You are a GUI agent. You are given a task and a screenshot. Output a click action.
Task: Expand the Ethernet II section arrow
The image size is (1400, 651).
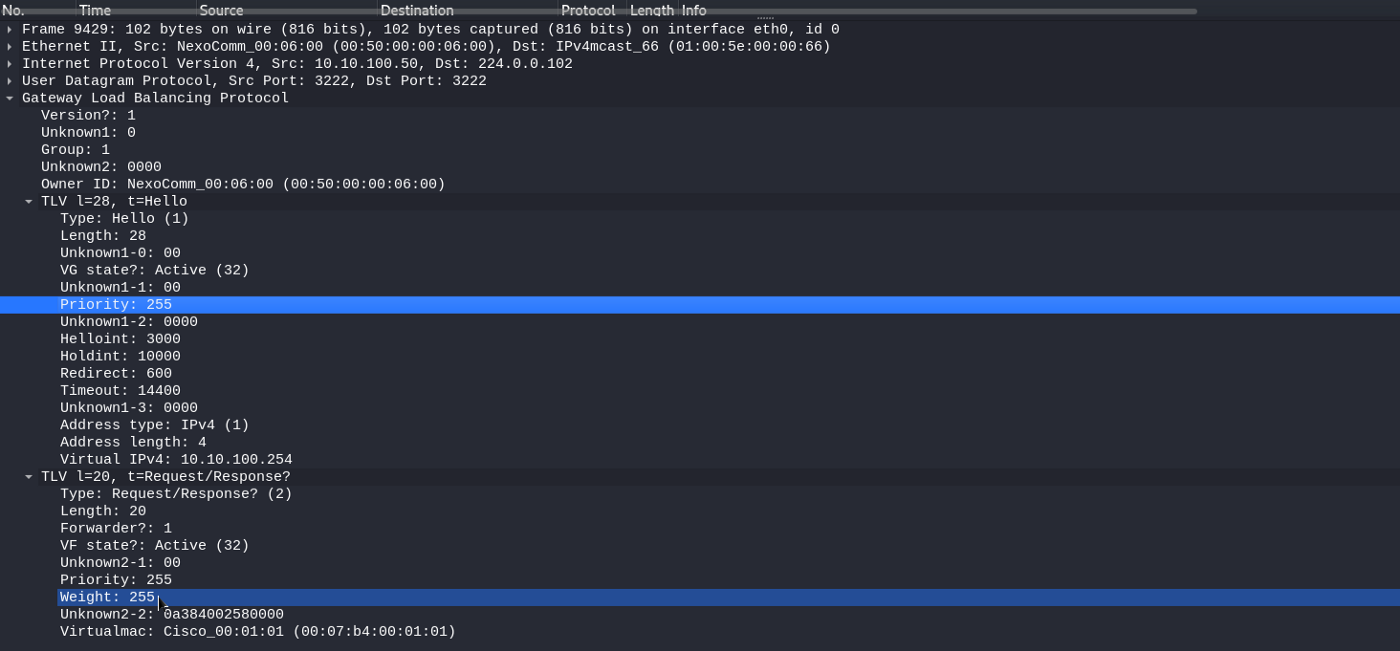pos(9,47)
